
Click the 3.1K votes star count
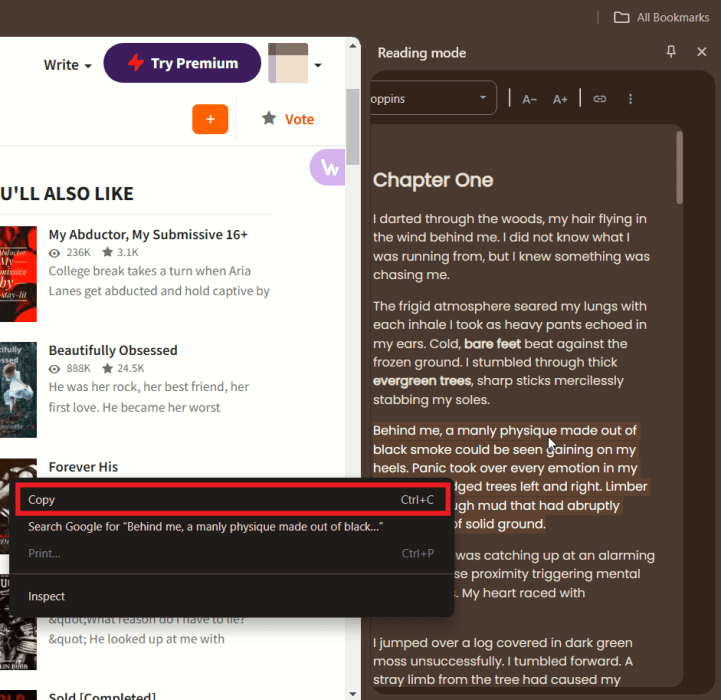[120, 252]
